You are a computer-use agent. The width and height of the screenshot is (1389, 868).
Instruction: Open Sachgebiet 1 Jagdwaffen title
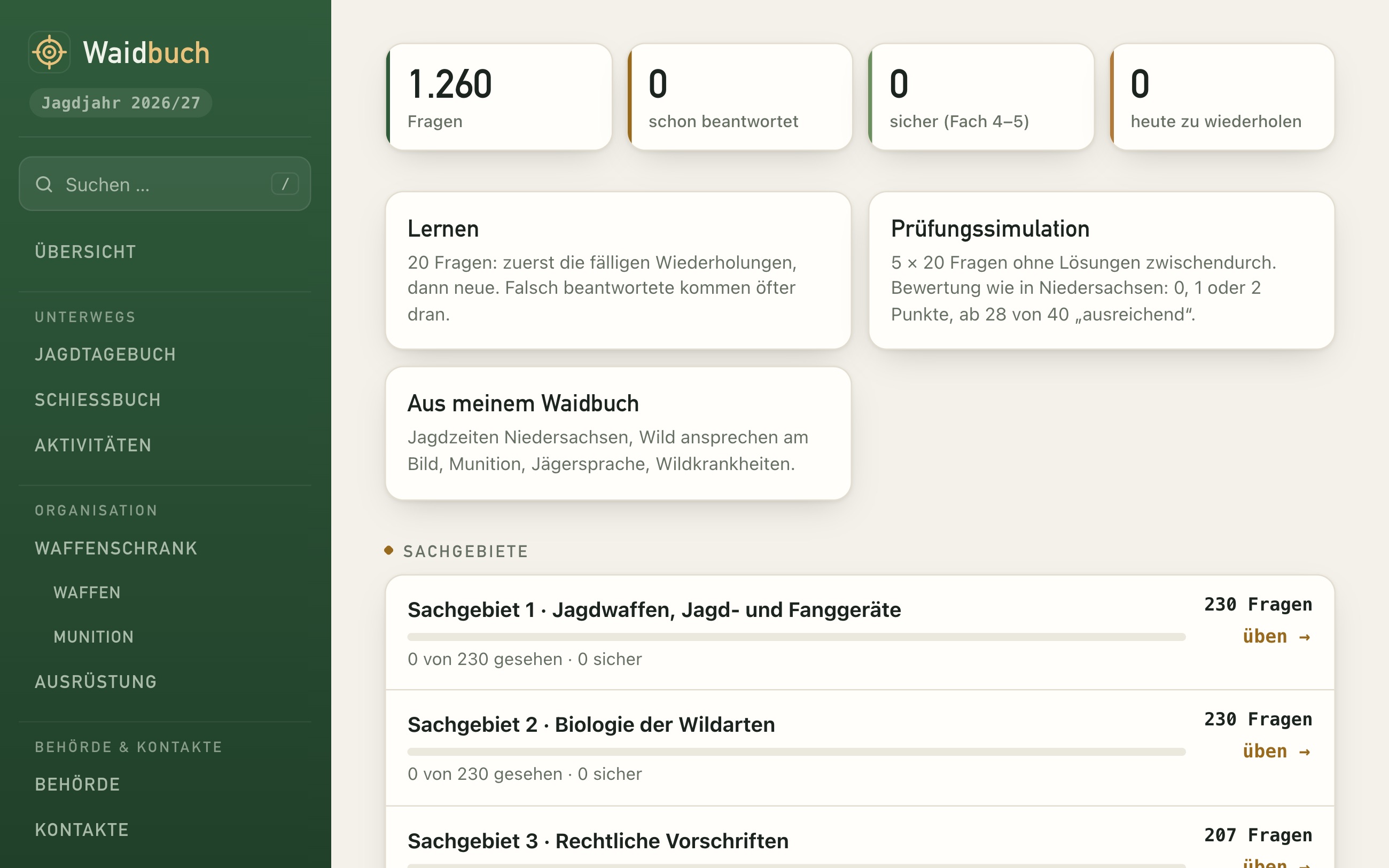coord(654,609)
